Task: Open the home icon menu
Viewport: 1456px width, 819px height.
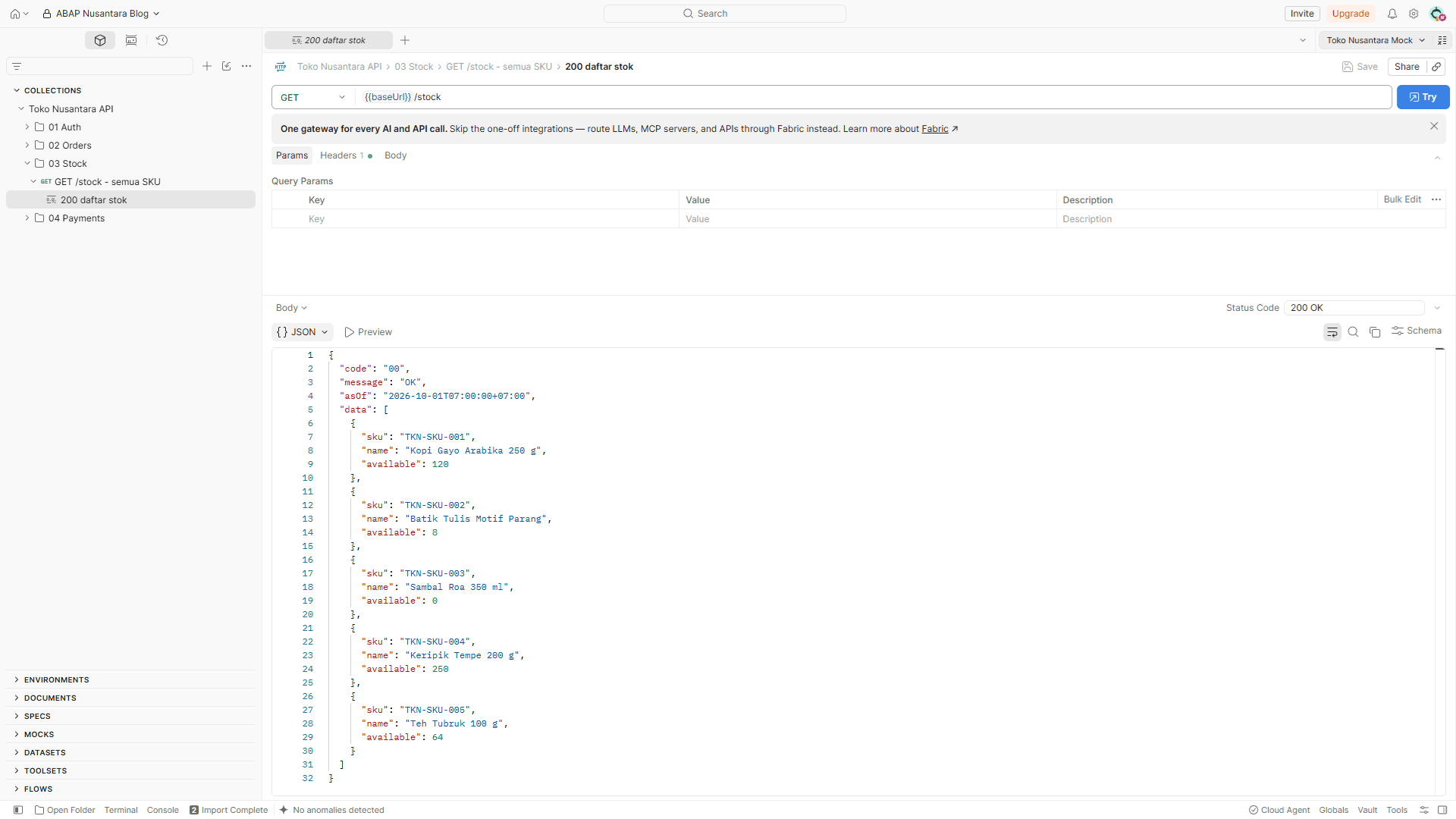Action: [x=19, y=14]
